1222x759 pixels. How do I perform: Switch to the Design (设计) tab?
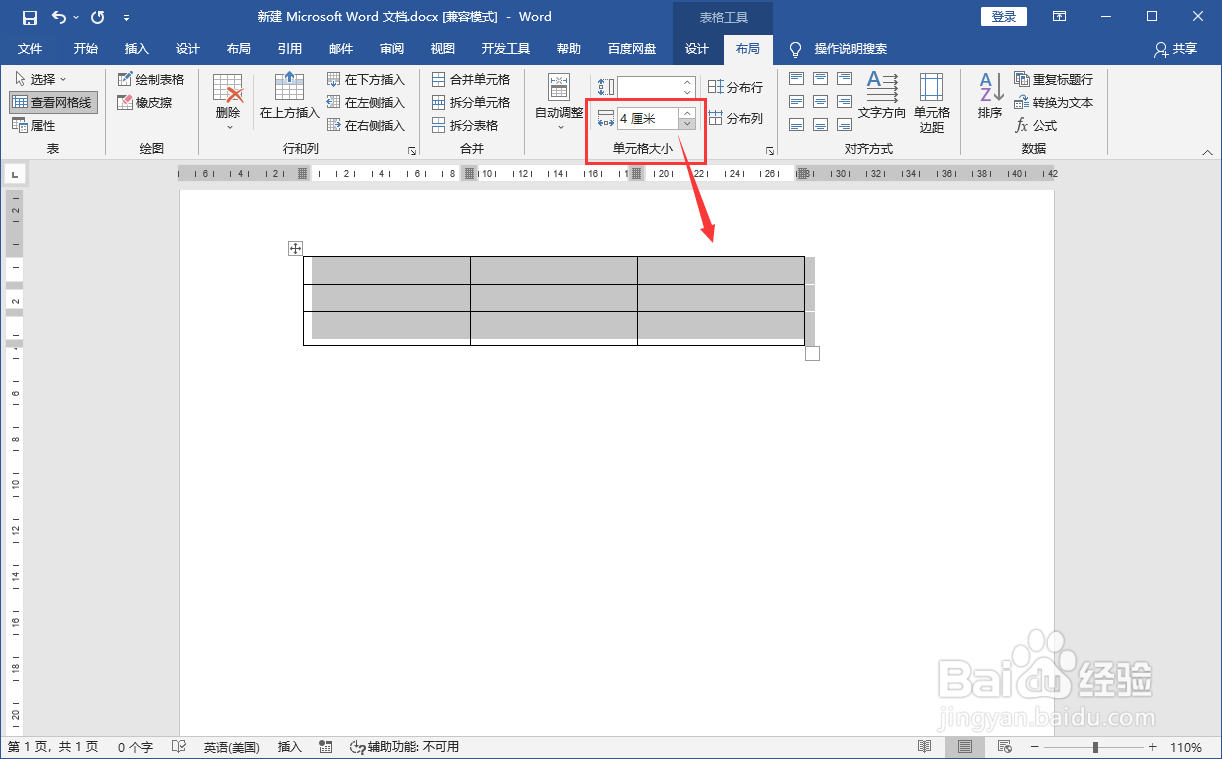coord(697,48)
